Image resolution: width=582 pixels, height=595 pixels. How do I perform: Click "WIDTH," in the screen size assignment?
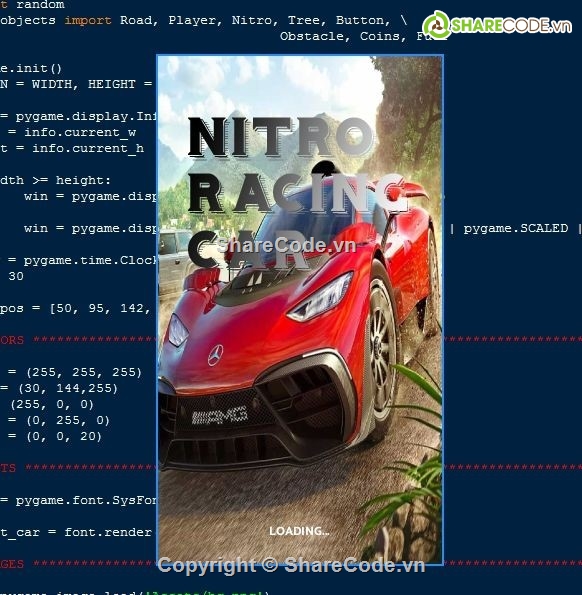pos(55,84)
